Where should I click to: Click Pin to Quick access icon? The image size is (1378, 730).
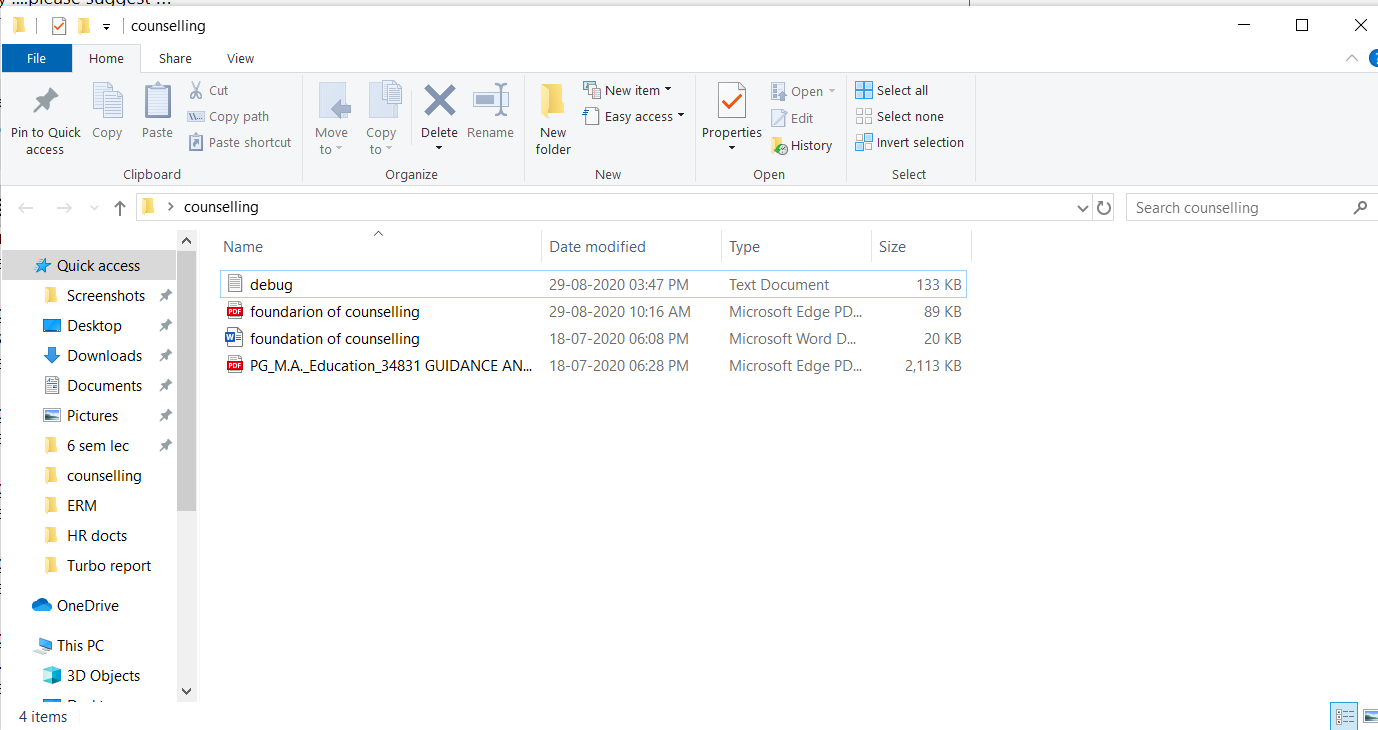pyautogui.click(x=45, y=102)
